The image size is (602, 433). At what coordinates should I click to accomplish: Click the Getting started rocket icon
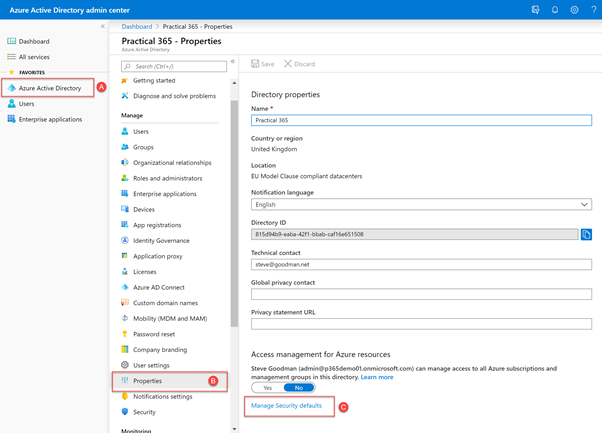coord(124,81)
